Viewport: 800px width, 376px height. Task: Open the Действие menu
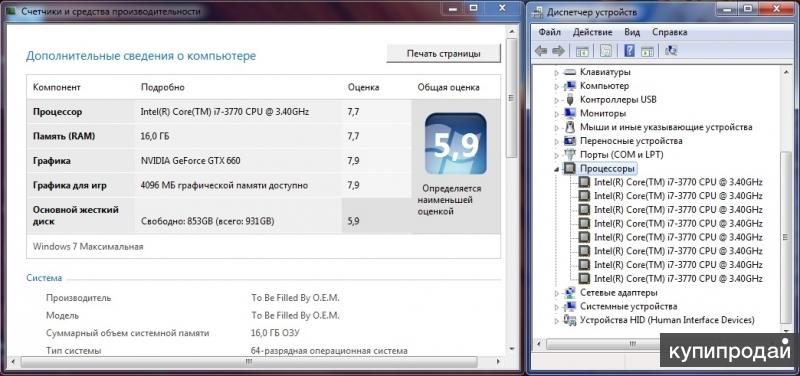point(592,32)
